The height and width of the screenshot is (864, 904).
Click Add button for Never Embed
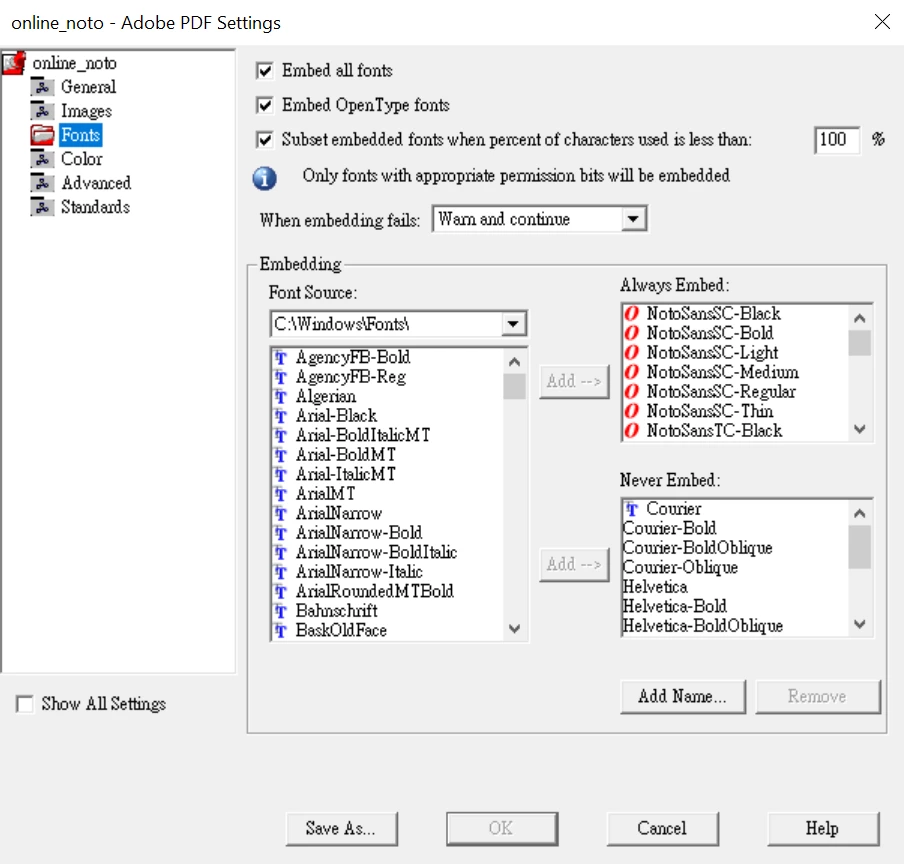tap(574, 564)
